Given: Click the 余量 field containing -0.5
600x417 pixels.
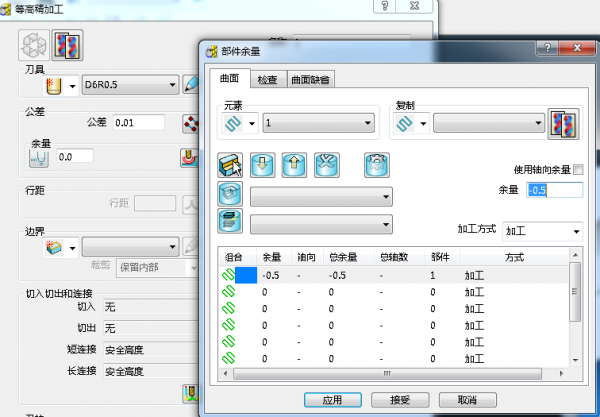Looking at the screenshot, I should tap(554, 190).
